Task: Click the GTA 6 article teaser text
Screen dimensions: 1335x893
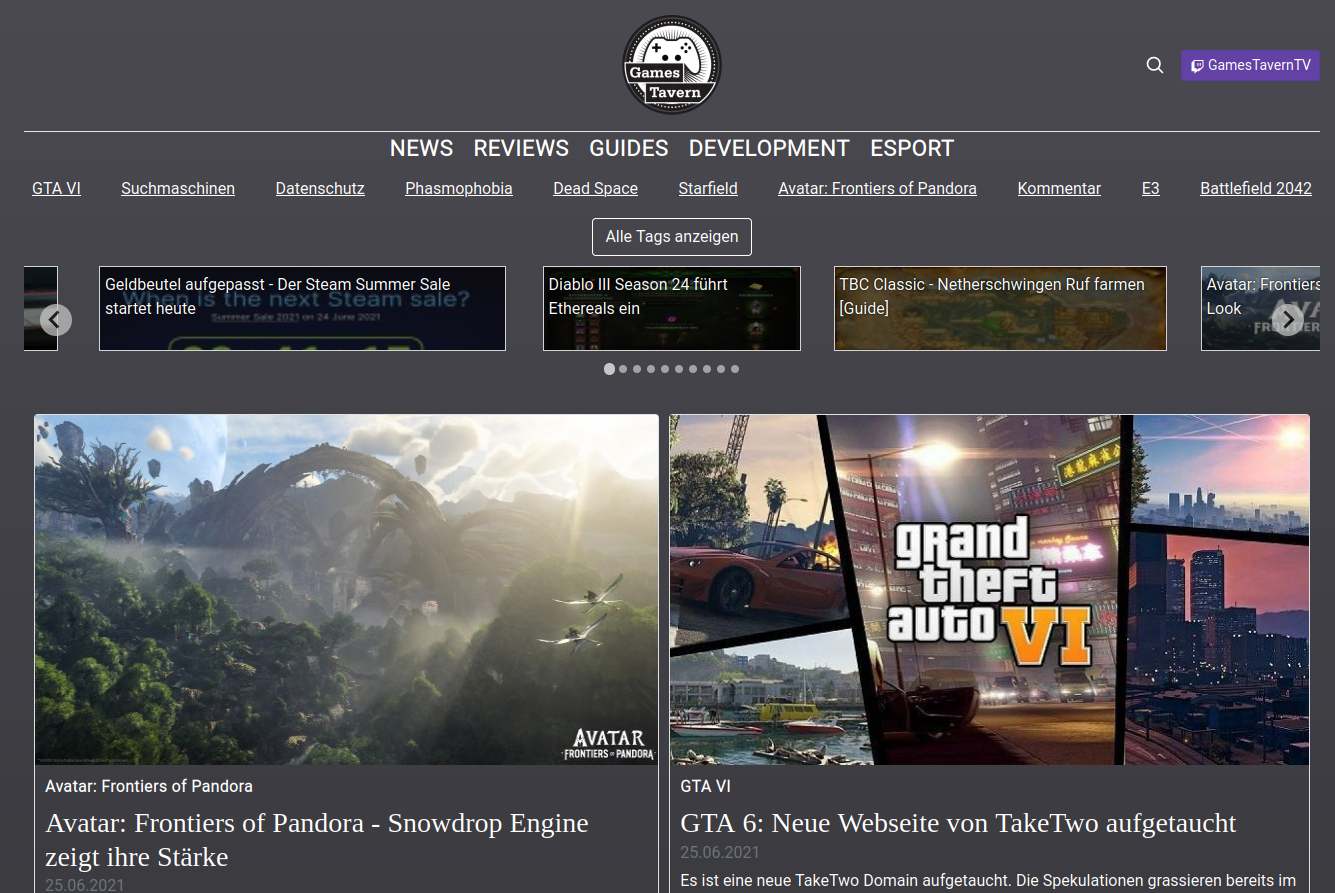Action: coord(988,880)
